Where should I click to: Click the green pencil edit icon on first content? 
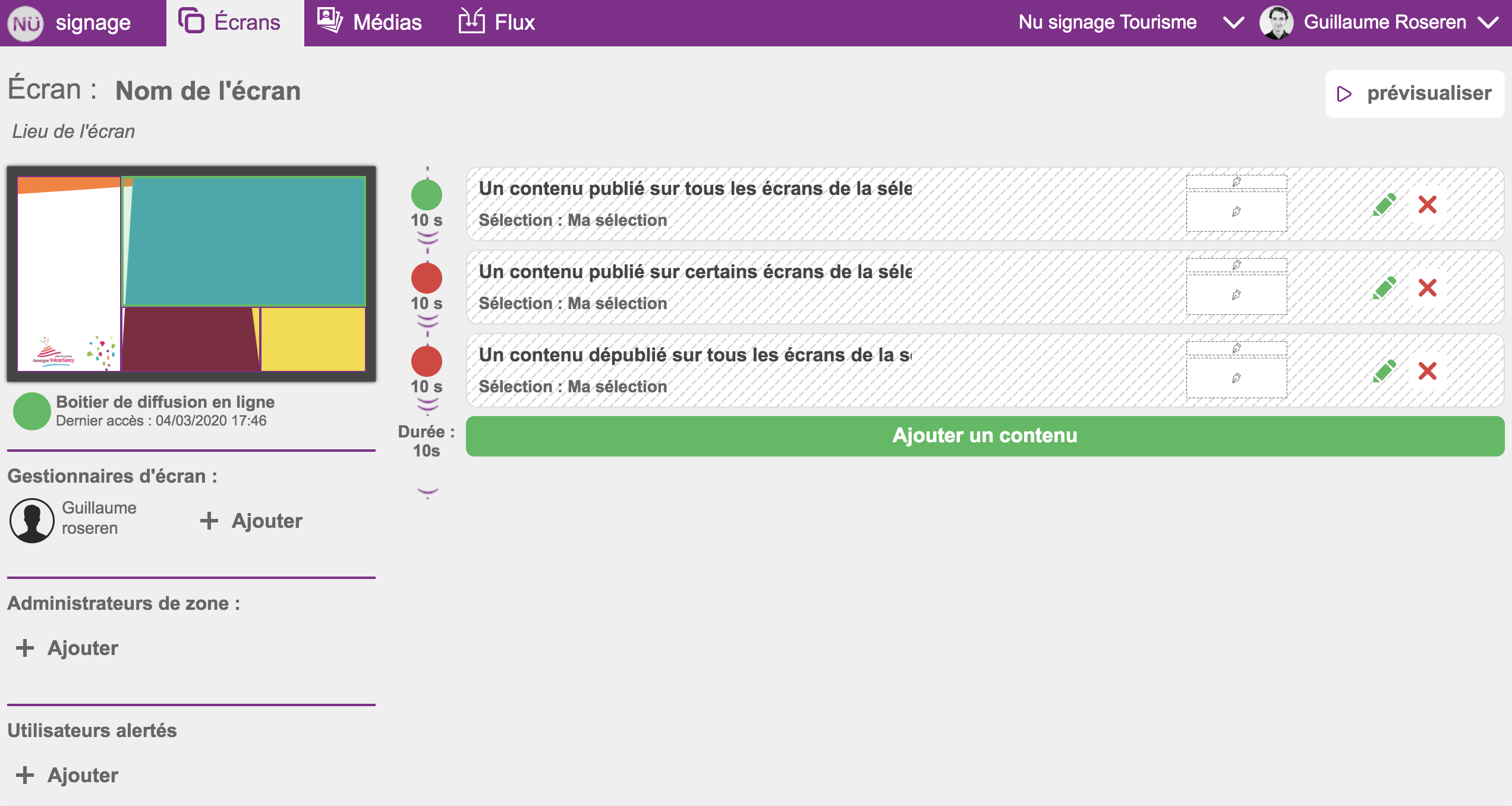[x=1384, y=205]
